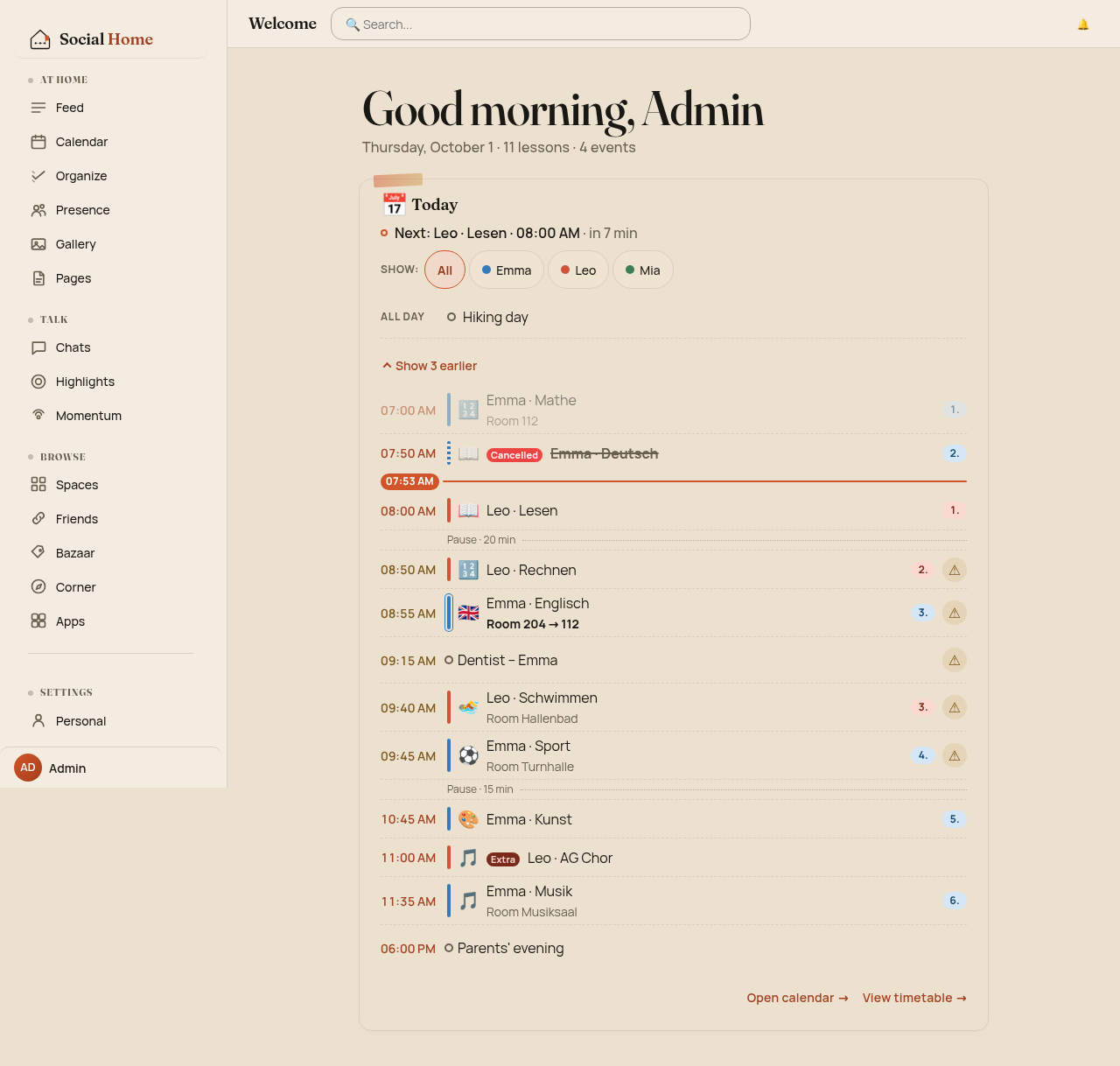Screen dimensions: 1120x1066
Task: Click warning icon on Leo Schwimmen row
Action: point(955,707)
